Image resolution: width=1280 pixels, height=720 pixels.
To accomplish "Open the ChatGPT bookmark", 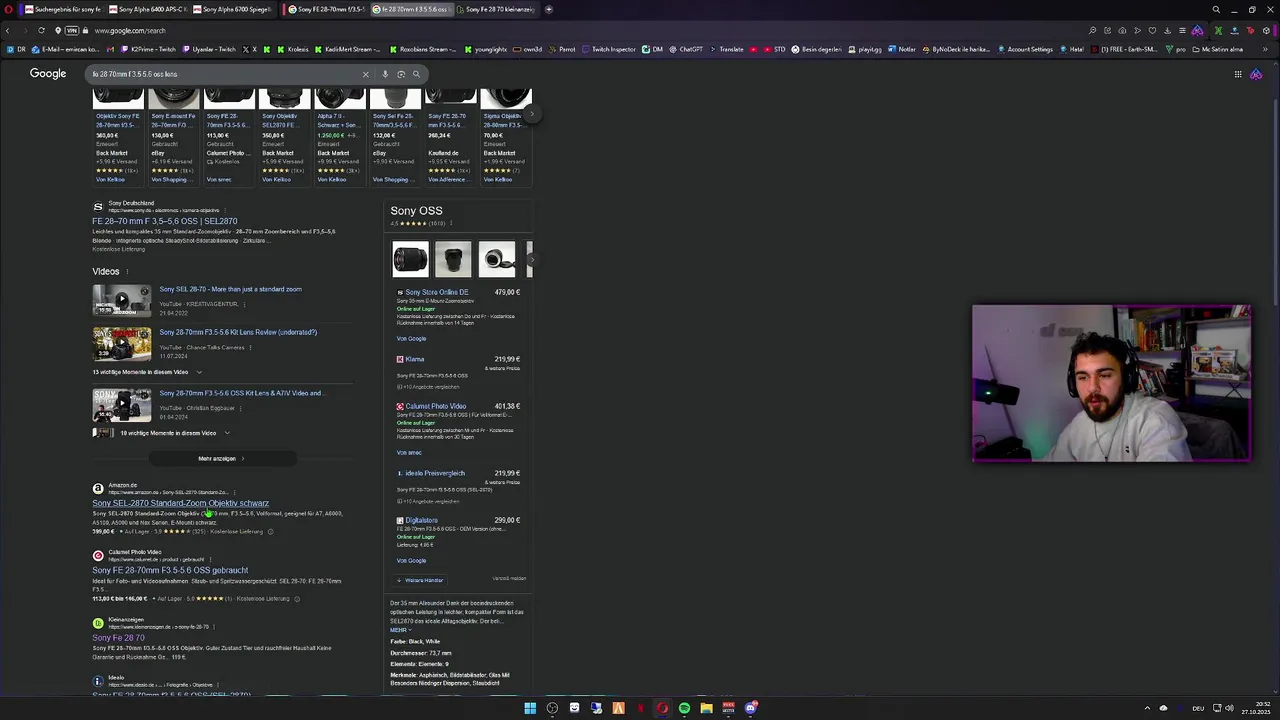I will point(686,49).
